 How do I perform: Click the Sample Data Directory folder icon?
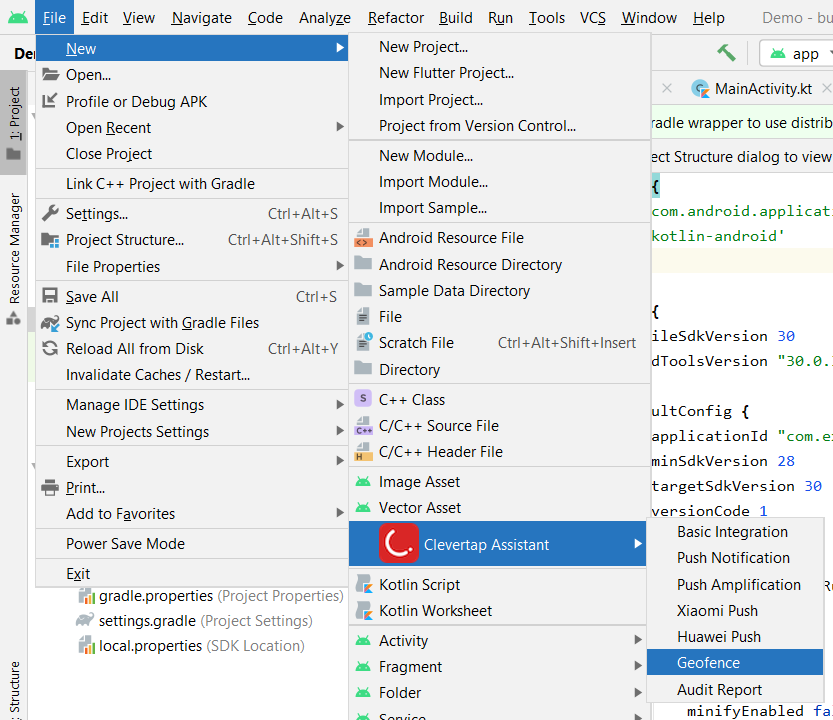click(x=363, y=290)
